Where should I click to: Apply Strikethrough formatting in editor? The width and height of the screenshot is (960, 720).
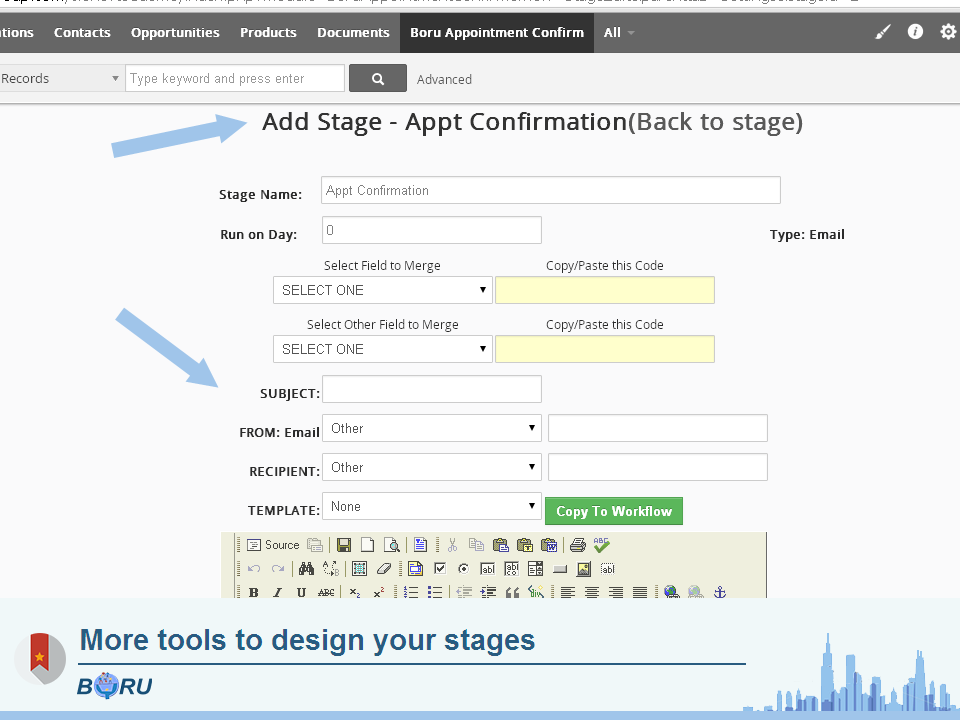click(x=326, y=592)
